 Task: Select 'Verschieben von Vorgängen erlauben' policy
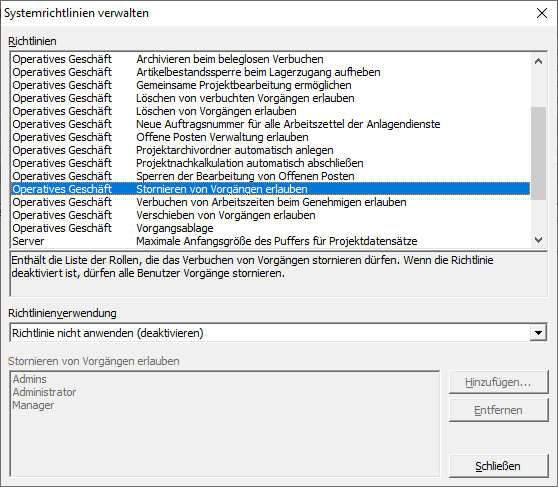pos(270,215)
